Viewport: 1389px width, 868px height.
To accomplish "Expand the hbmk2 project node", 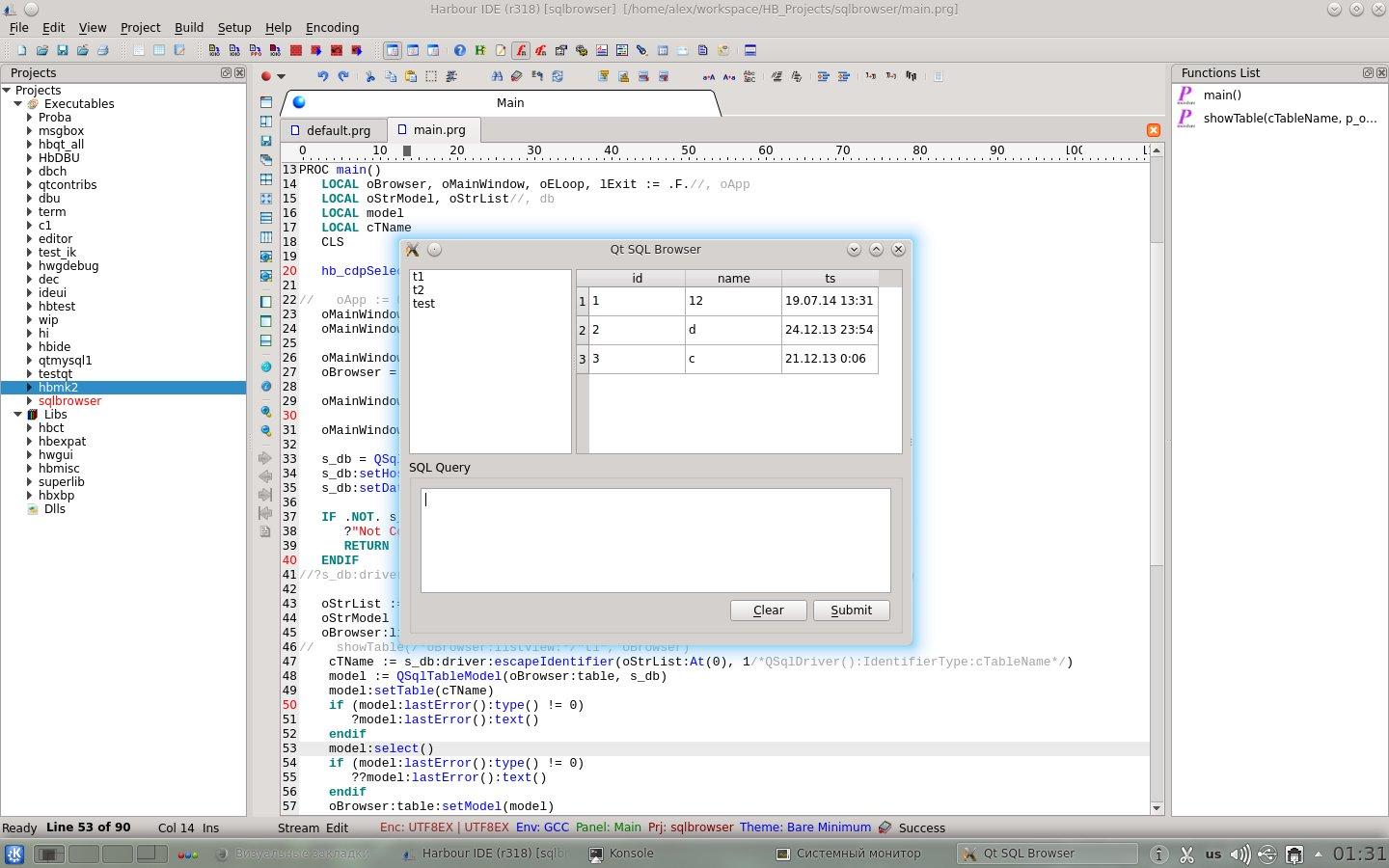I will pos(30,387).
